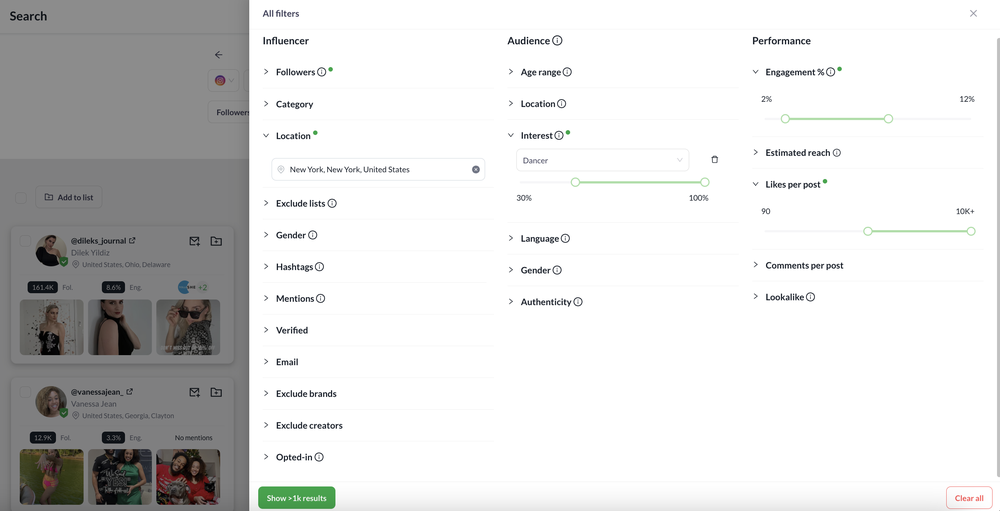Click info icon next to Estimated reach
Image resolution: width=1000 pixels, height=511 pixels.
pyautogui.click(x=837, y=153)
